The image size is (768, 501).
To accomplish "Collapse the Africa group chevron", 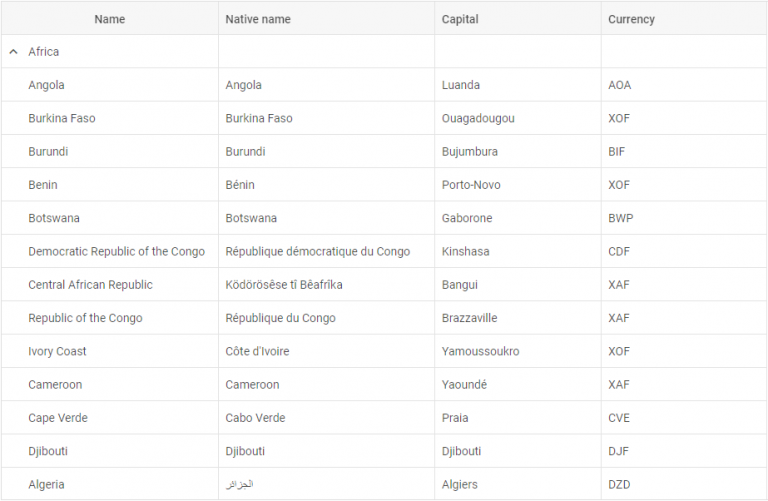I will pos(14,51).
